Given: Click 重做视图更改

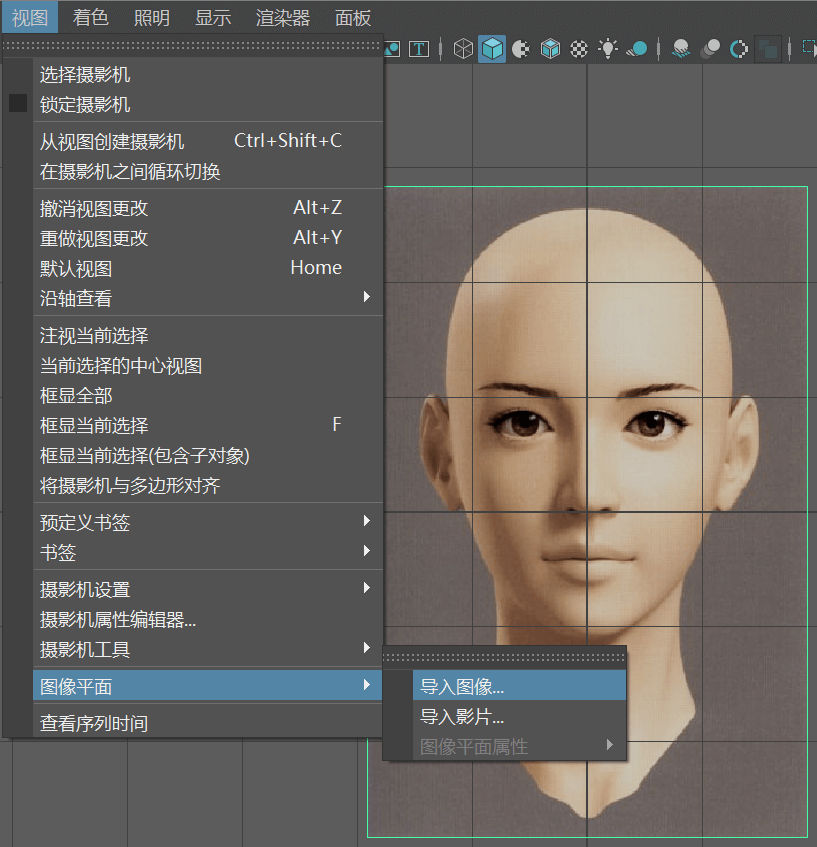Looking at the screenshot, I should [208, 238].
